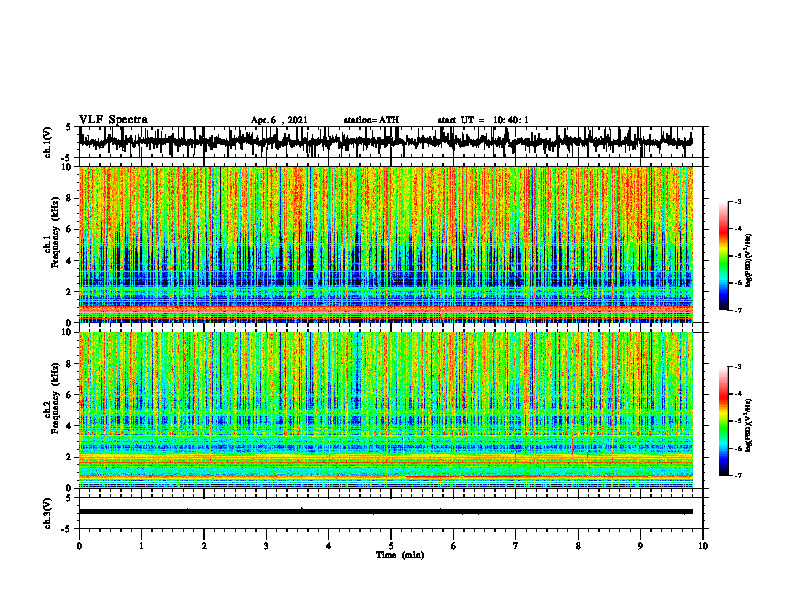Click the "ch.1(V)" vertical axis label
This screenshot has width=792, height=612.
48,142
